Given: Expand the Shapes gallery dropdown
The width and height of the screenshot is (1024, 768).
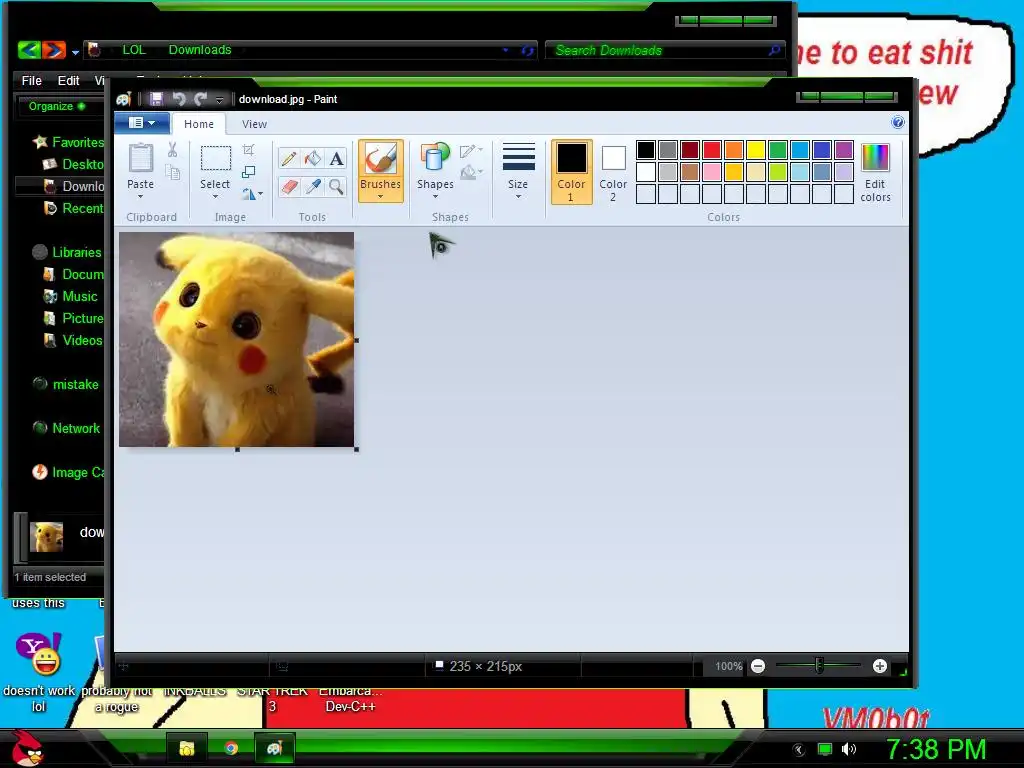Looking at the screenshot, I should pos(436,197).
